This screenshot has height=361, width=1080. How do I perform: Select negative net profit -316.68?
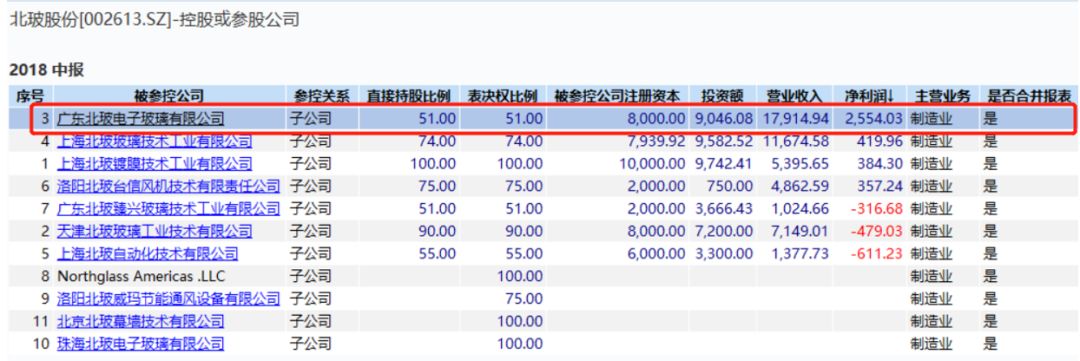click(877, 209)
